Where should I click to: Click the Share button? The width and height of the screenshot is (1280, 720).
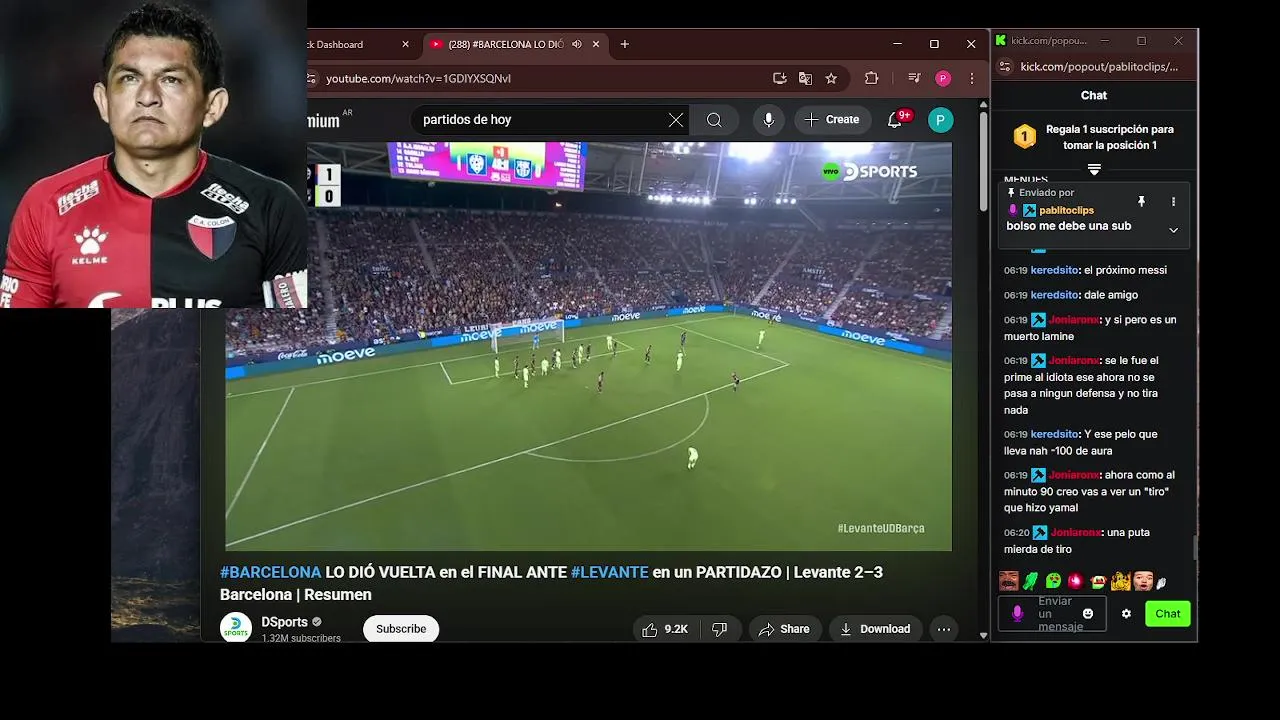click(784, 629)
